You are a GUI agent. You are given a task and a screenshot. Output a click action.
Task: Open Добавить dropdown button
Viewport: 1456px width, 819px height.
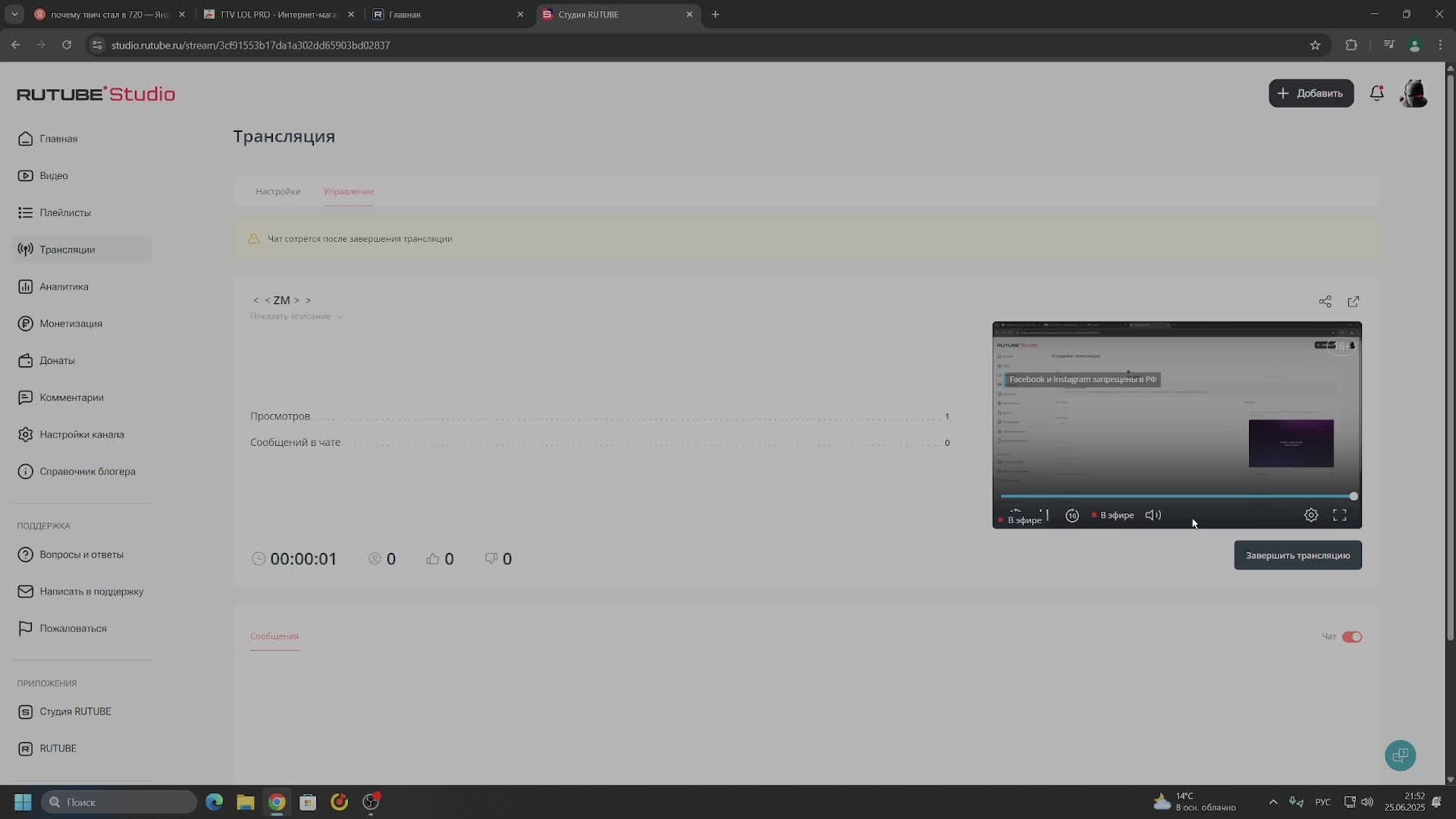tap(1310, 93)
